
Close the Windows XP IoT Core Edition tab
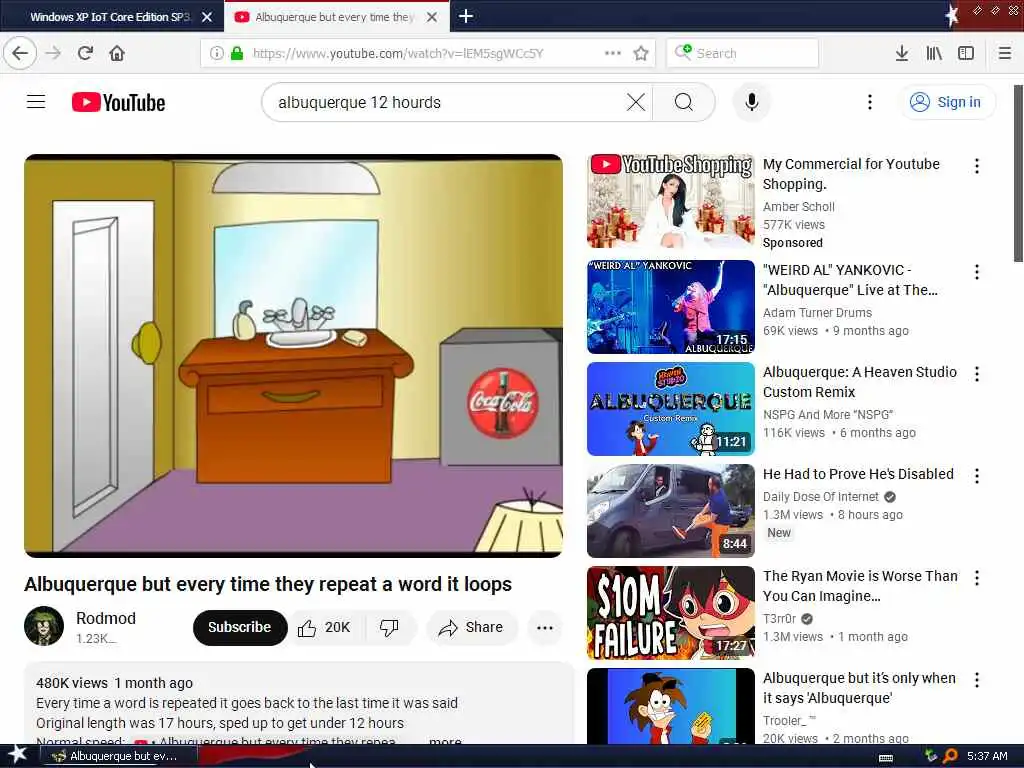pos(207,17)
